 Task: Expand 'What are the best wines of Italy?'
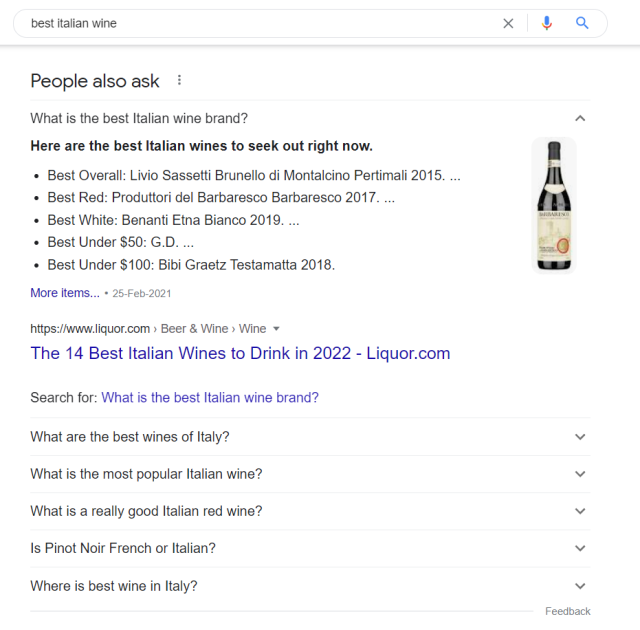point(580,437)
